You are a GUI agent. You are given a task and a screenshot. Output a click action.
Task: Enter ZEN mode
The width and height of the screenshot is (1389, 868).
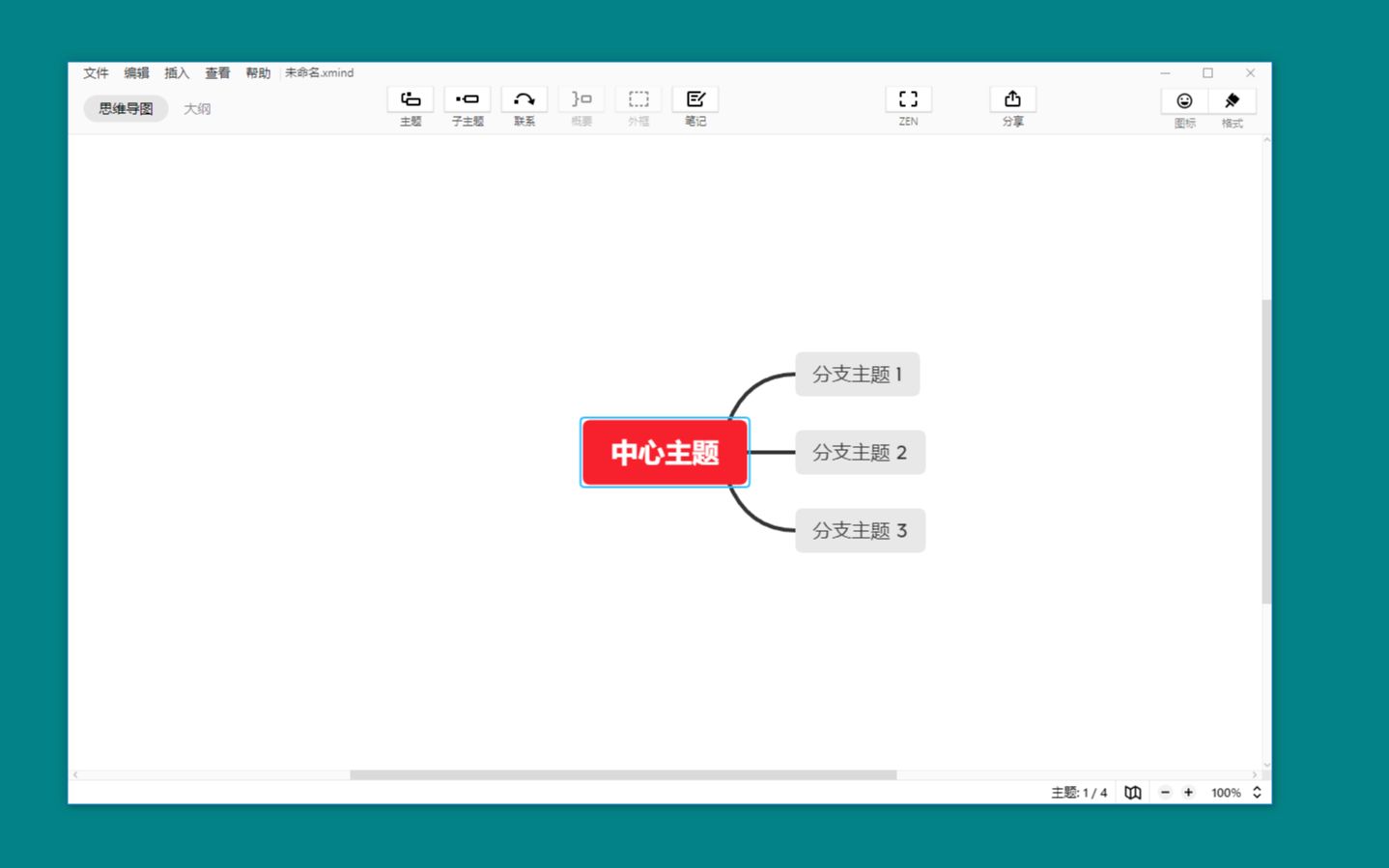point(909,99)
